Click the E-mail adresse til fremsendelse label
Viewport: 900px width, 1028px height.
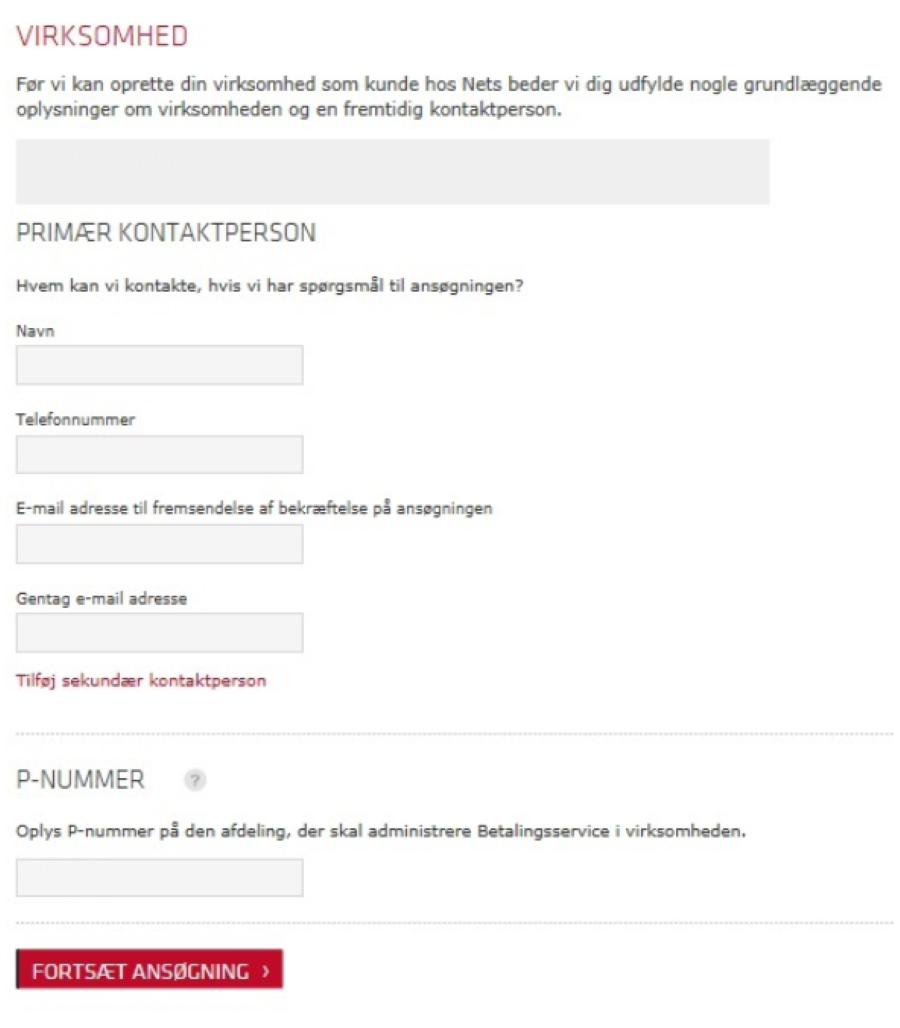(x=254, y=508)
